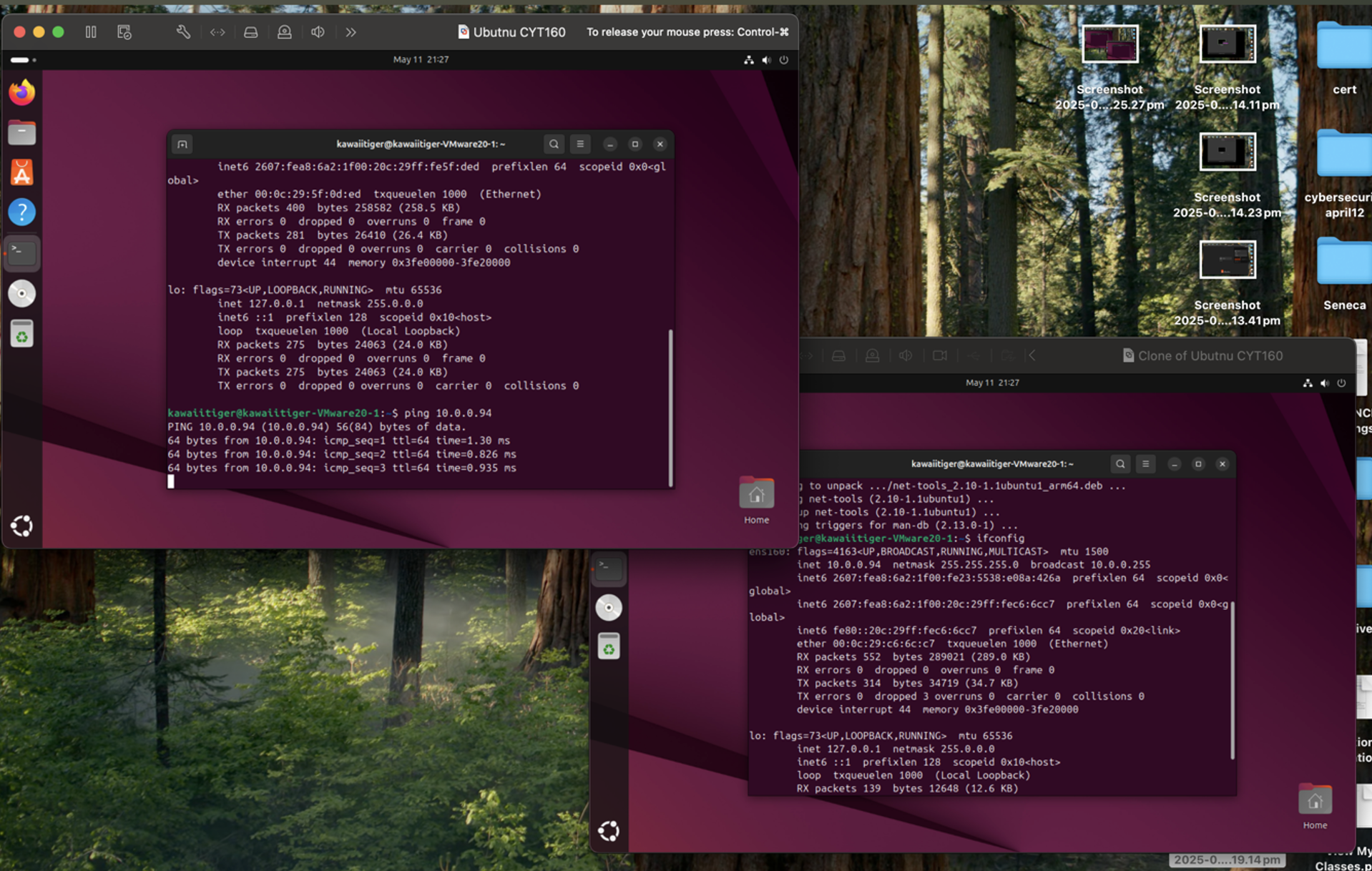Click the upper terminal's scrollbar
This screenshot has height=871, width=1372.
pyautogui.click(x=670, y=406)
